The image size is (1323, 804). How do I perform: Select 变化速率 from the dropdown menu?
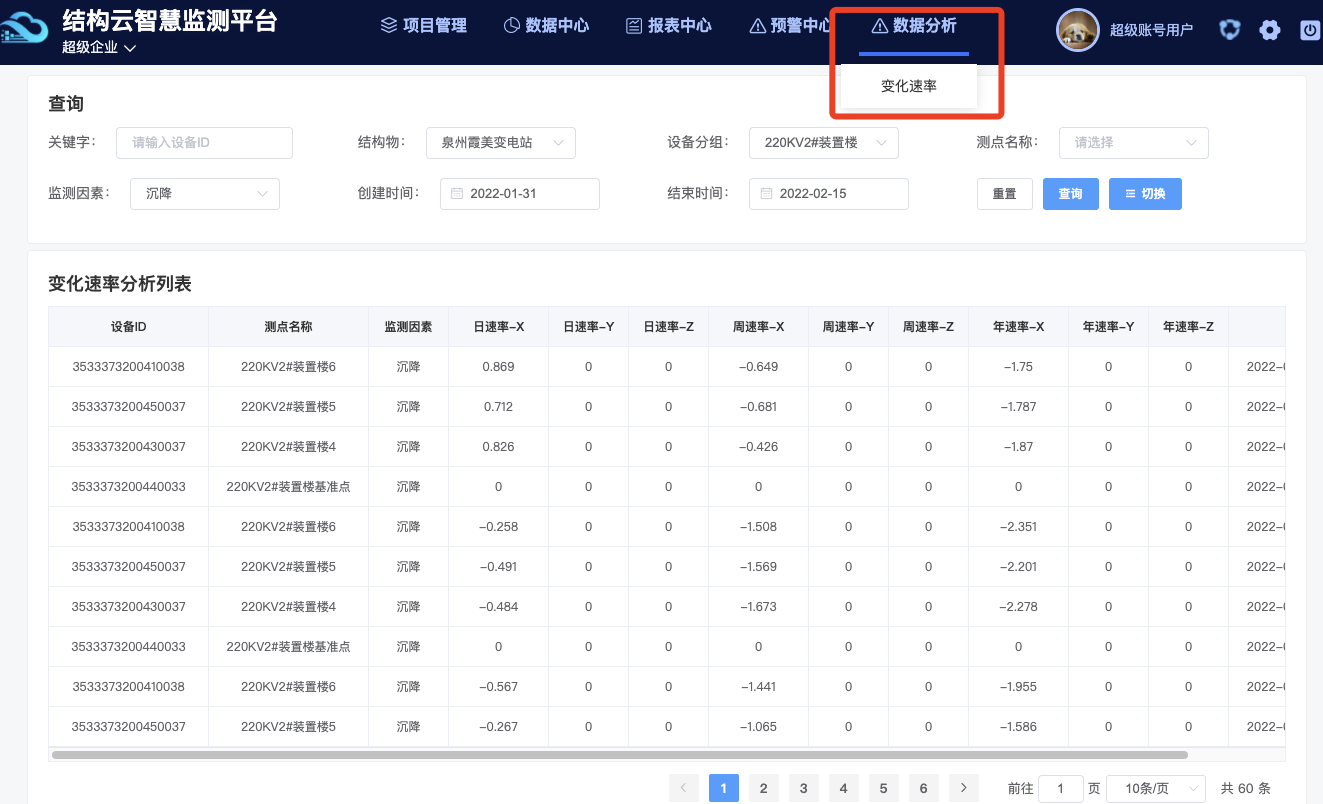[x=909, y=86]
